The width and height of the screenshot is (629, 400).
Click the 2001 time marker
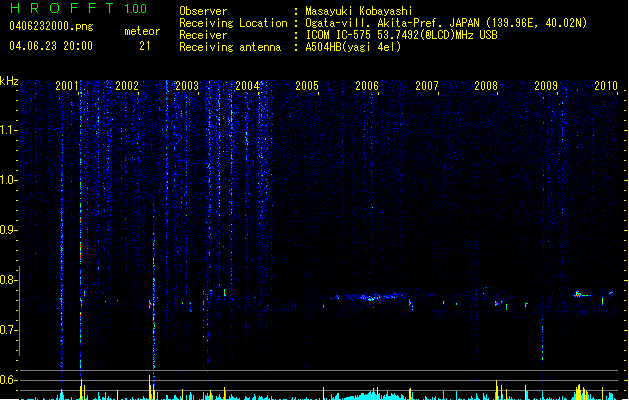click(x=67, y=85)
